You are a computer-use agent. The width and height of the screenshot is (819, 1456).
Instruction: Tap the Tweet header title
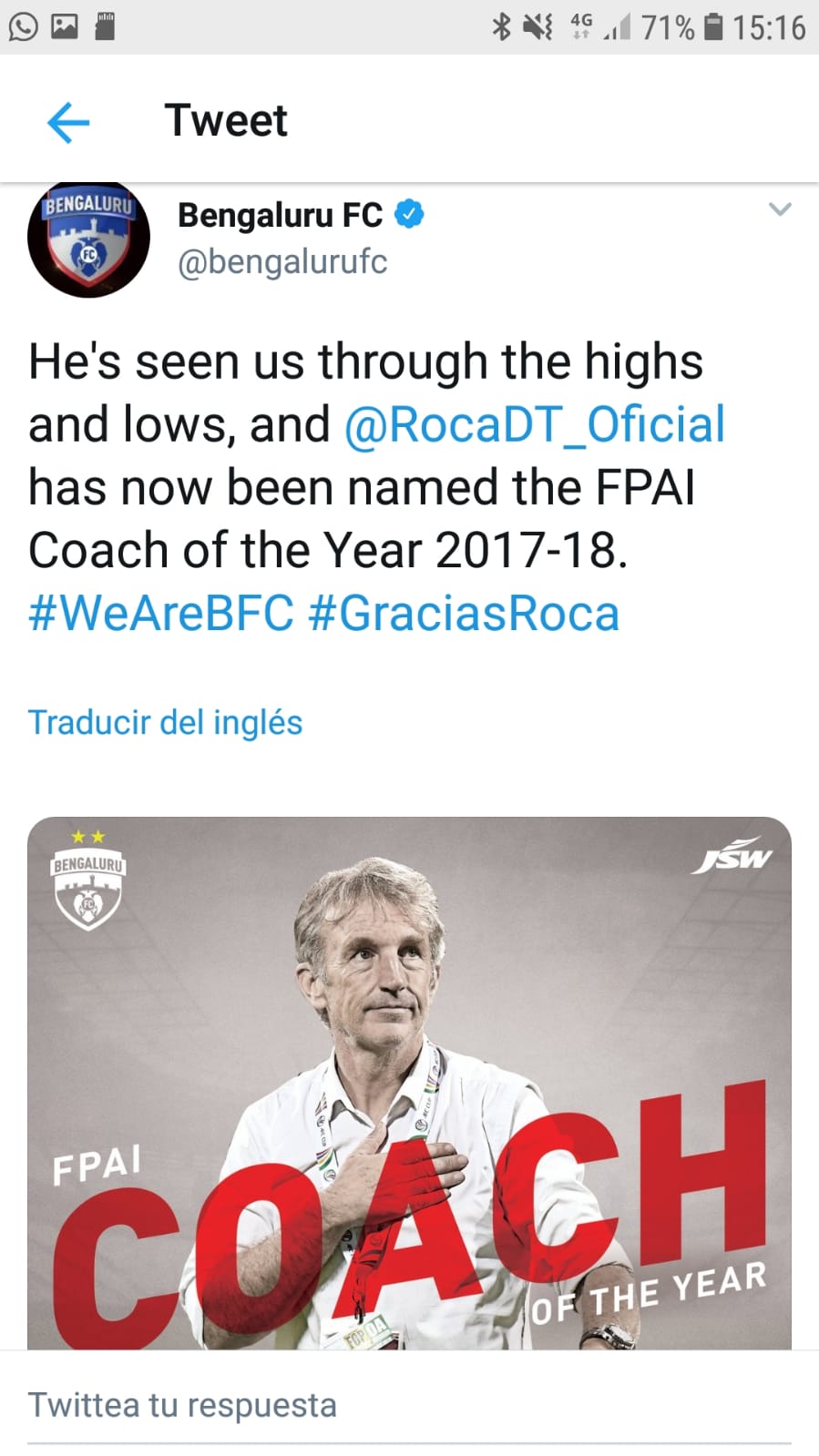point(226,120)
